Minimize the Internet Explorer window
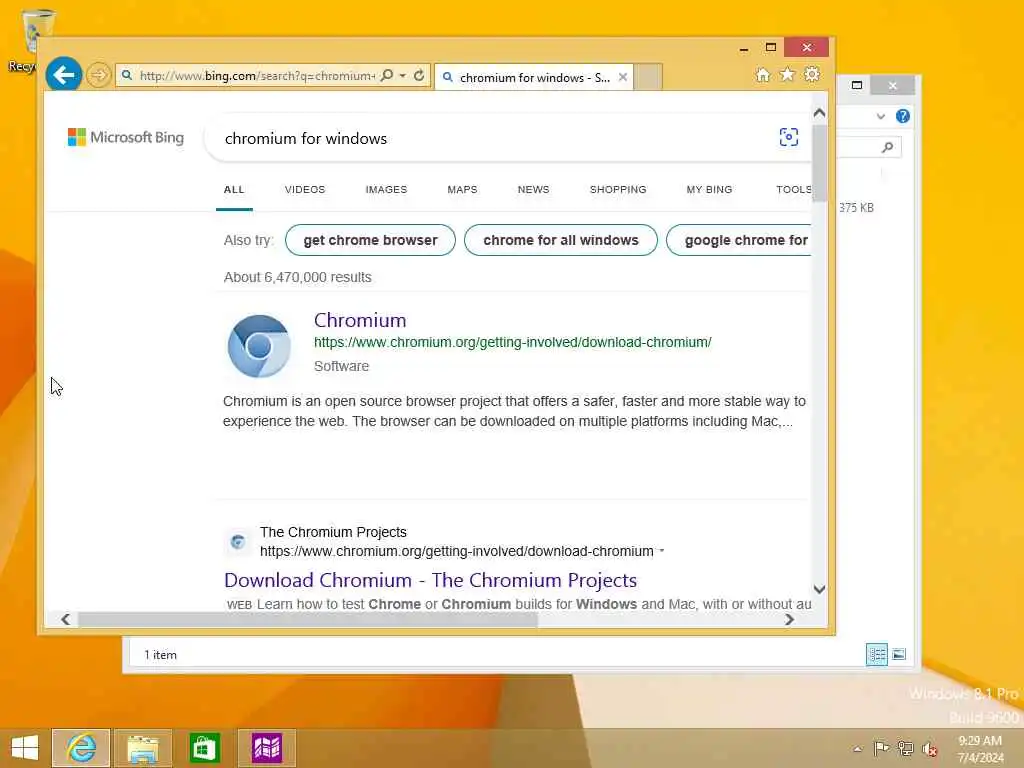 744,48
